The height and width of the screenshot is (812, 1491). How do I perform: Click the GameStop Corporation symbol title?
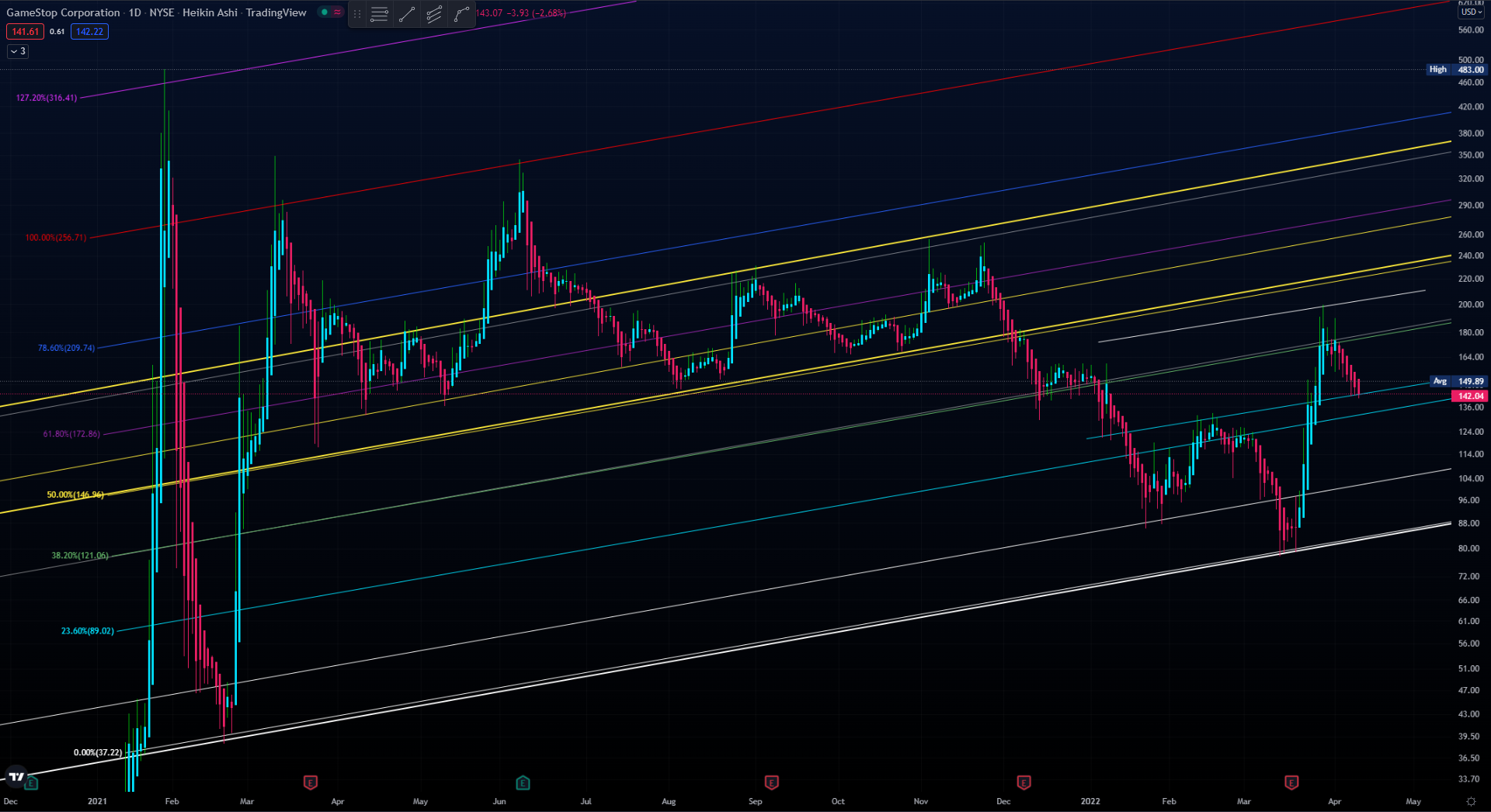click(63, 12)
